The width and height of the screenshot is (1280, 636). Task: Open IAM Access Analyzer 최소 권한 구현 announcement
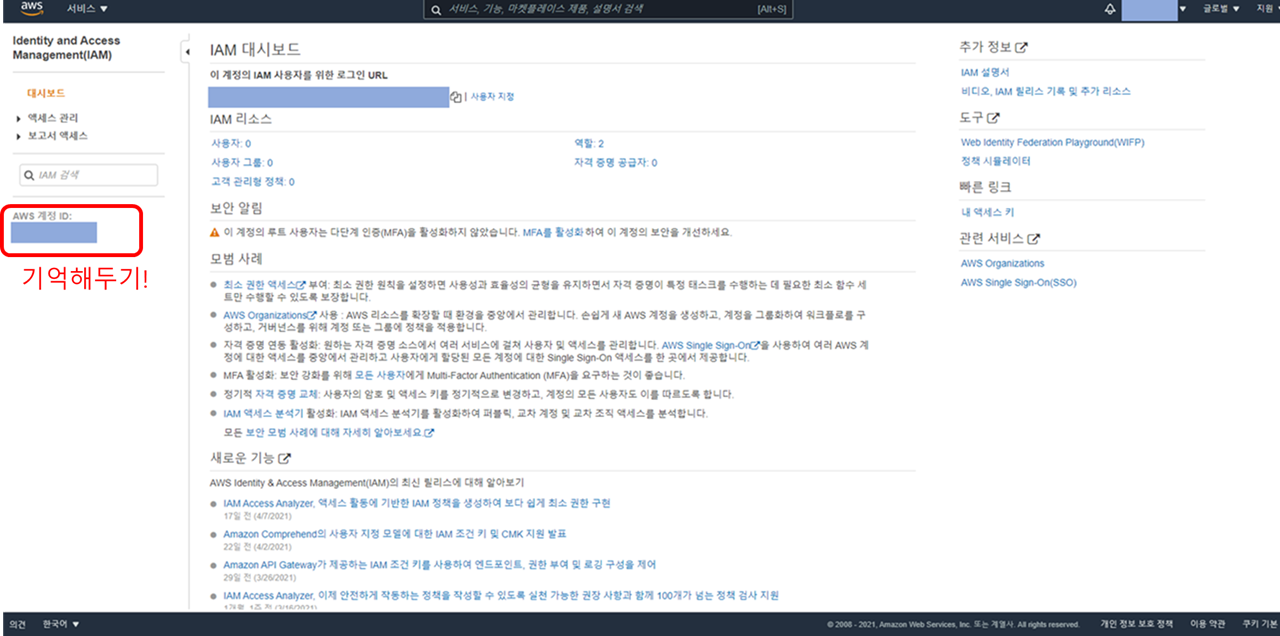coord(417,503)
